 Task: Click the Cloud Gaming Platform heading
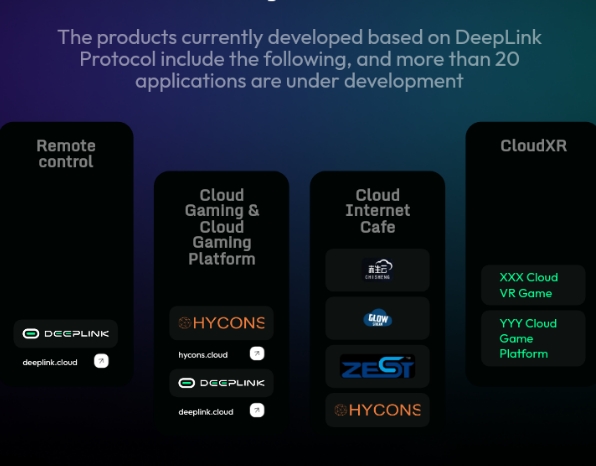tap(222, 227)
